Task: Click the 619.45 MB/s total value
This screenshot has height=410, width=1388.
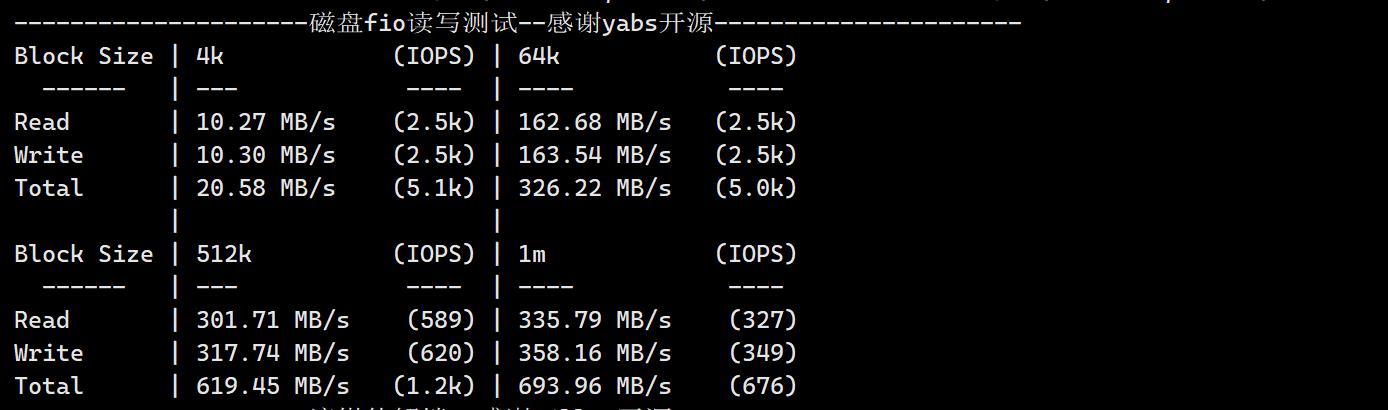Action: 273,386
